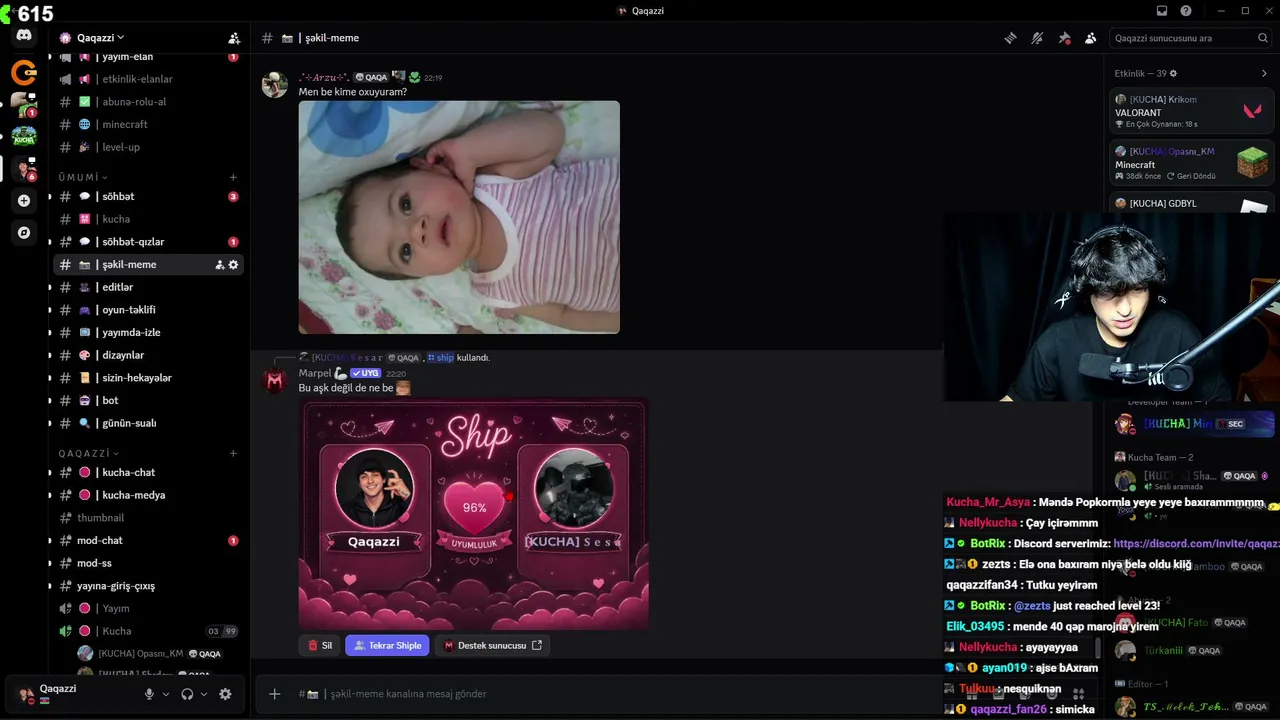
Task: Join the Yayım voice channel
Action: coord(148,608)
